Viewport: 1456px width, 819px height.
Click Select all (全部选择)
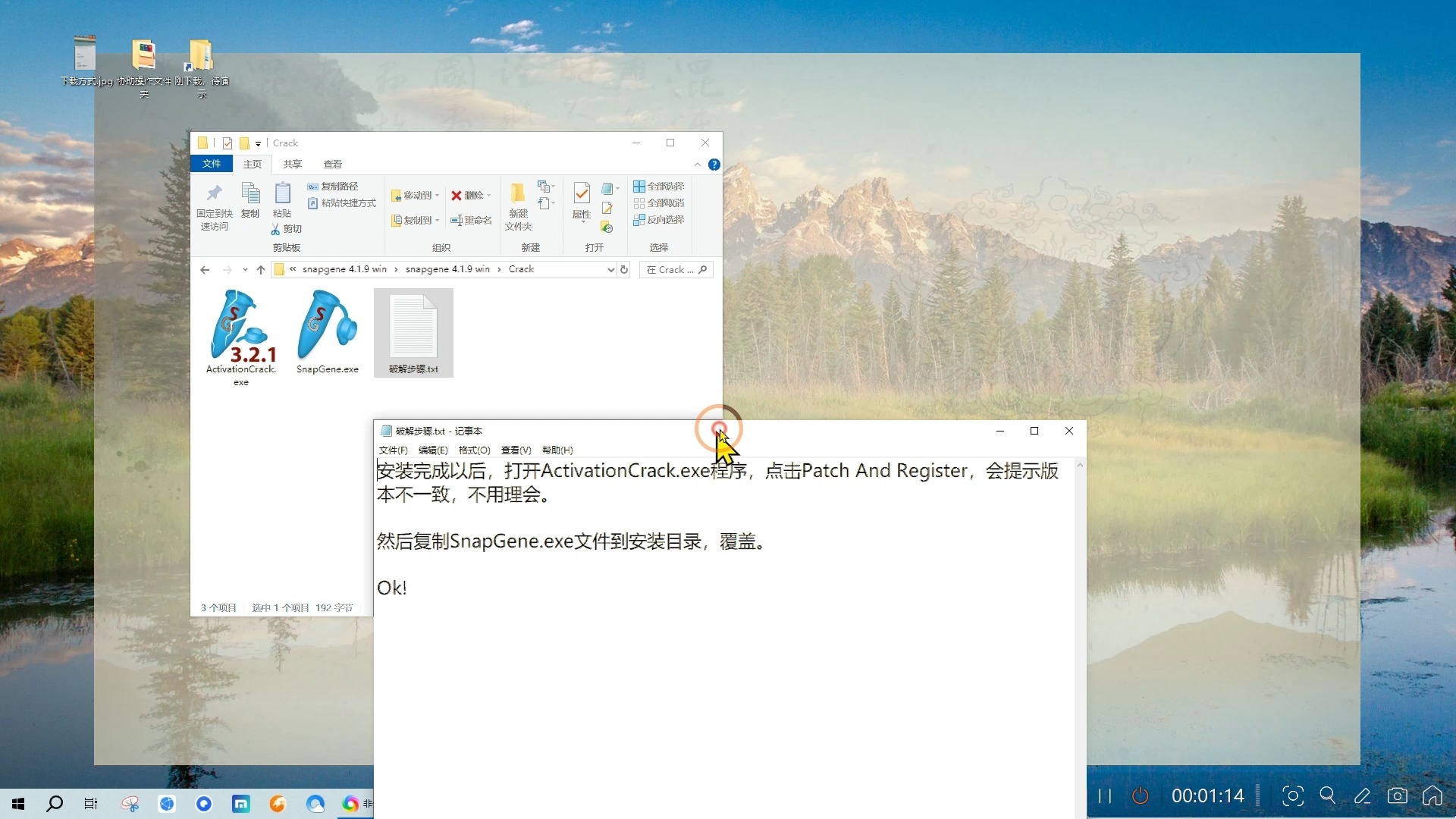point(658,187)
